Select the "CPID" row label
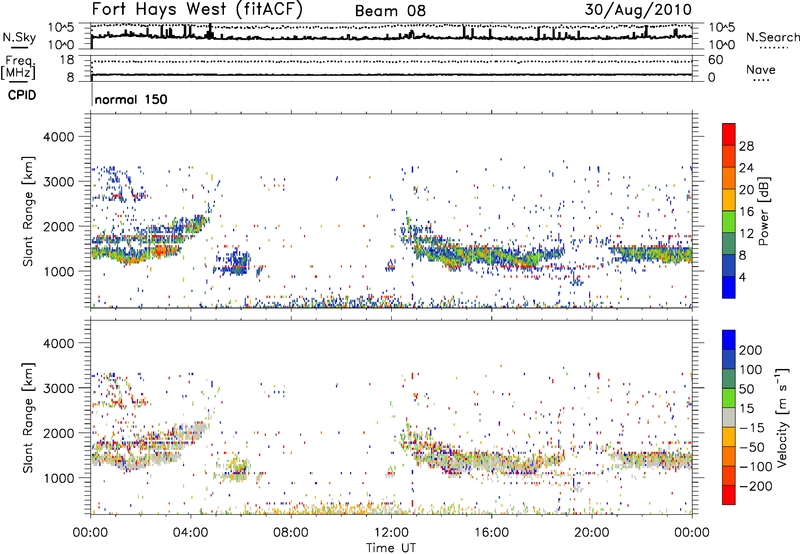Image resolution: width=800 pixels, height=554 pixels. tap(22, 95)
